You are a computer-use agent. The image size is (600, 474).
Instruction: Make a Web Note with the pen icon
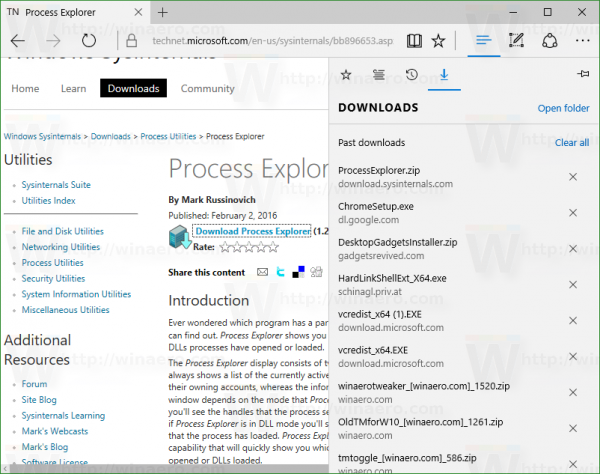[x=516, y=40]
